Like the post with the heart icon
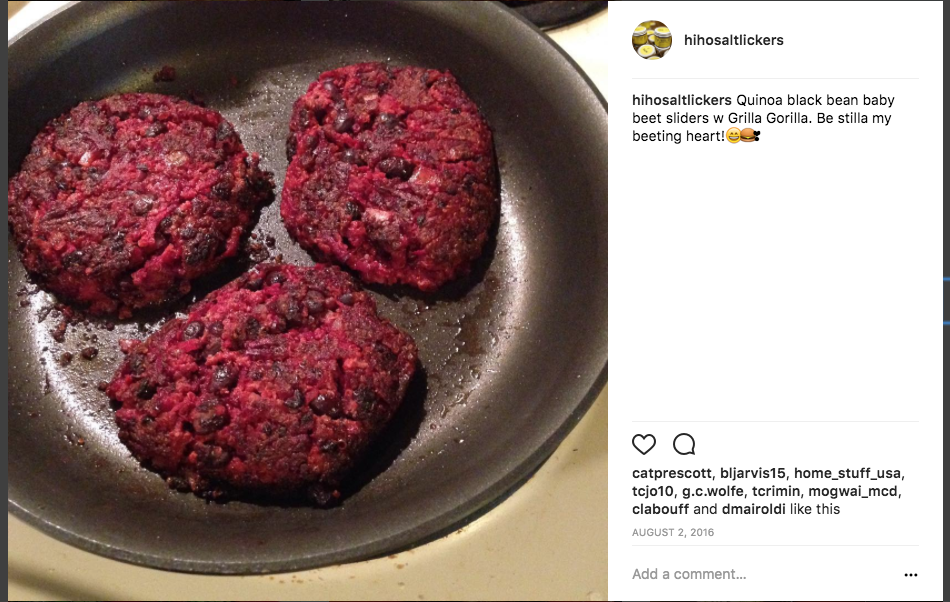 (x=643, y=445)
